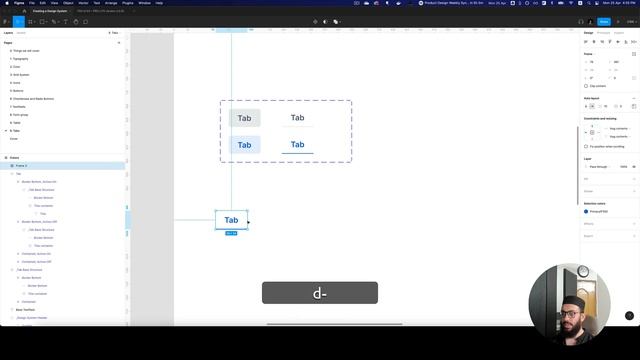Viewport: 640px width, 360px height.
Task: Click the Boolean groups icon
Action: (336, 22)
